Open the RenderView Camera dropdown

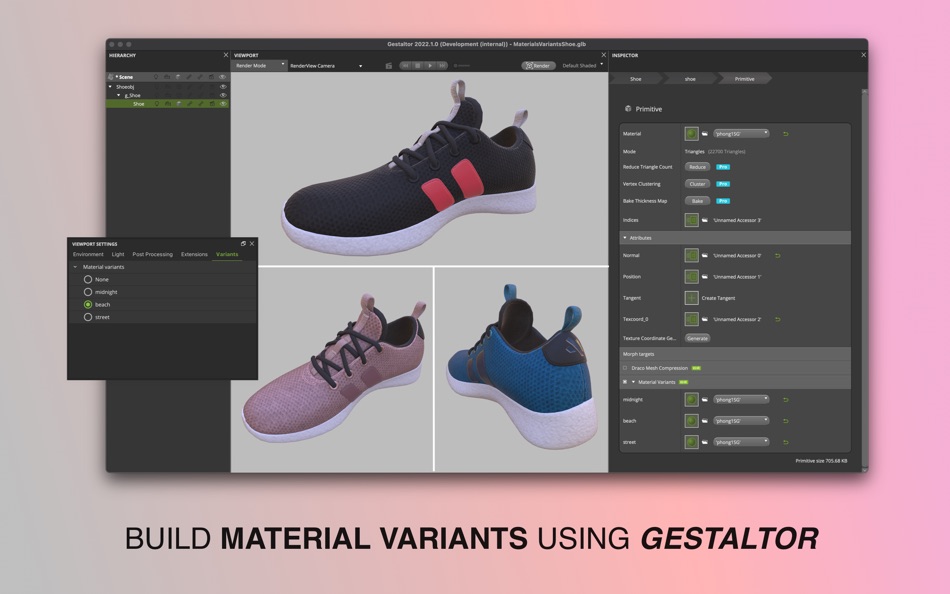pos(326,65)
